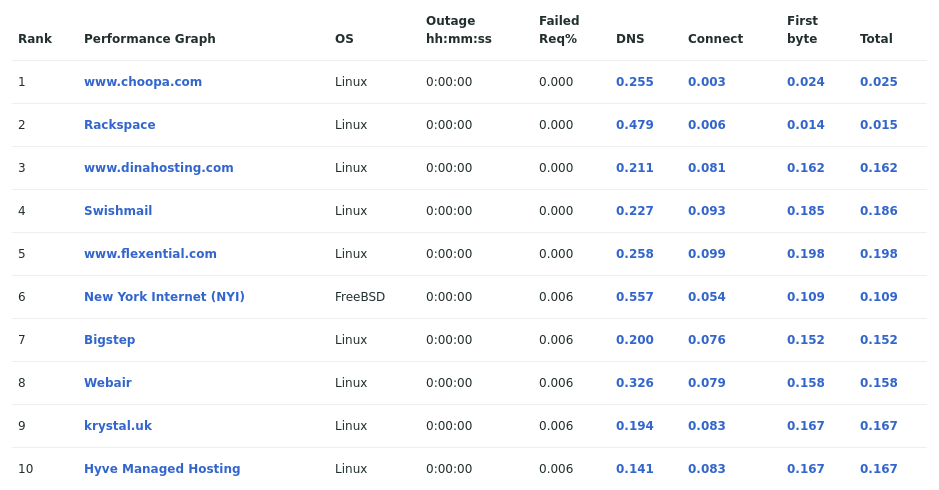The width and height of the screenshot is (939, 490).
Task: Click the Performance Graph column header
Action: coord(150,39)
